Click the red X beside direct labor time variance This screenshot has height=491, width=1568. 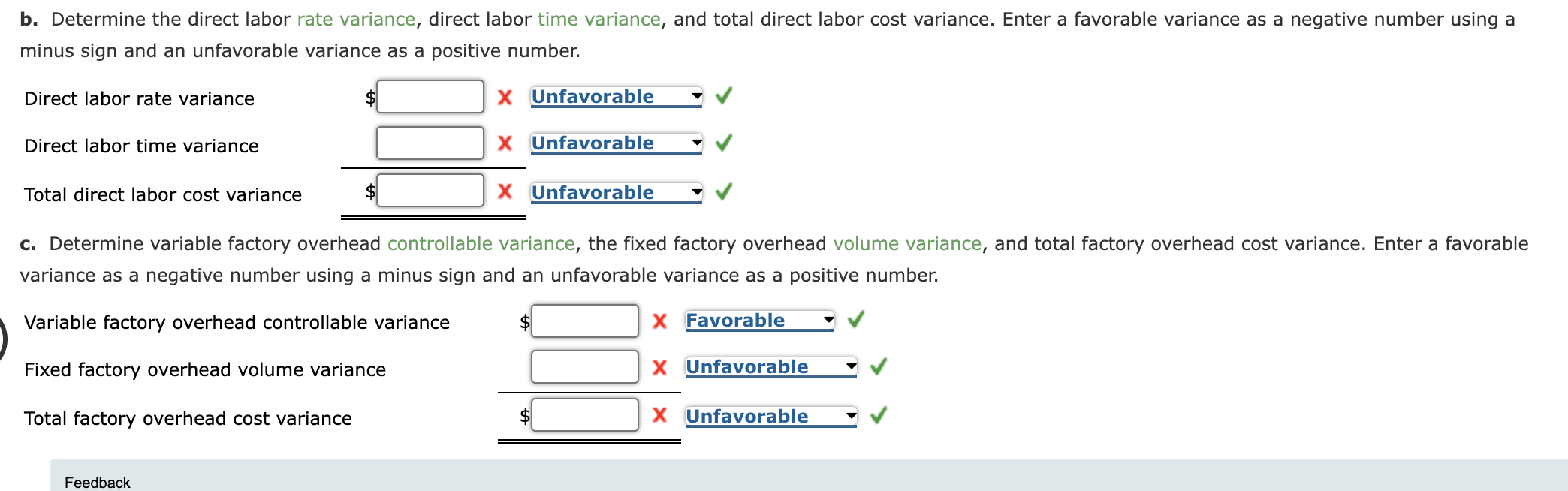(505, 143)
